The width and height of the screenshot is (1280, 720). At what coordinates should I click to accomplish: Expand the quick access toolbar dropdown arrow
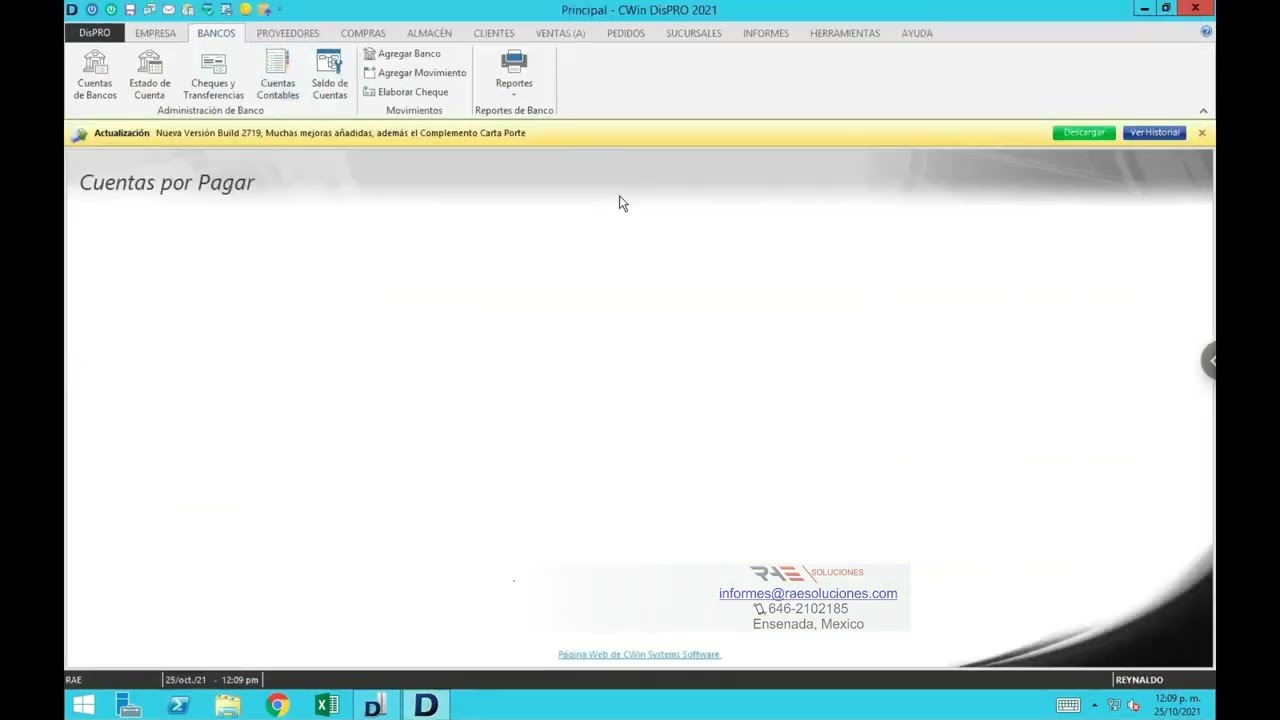280,10
